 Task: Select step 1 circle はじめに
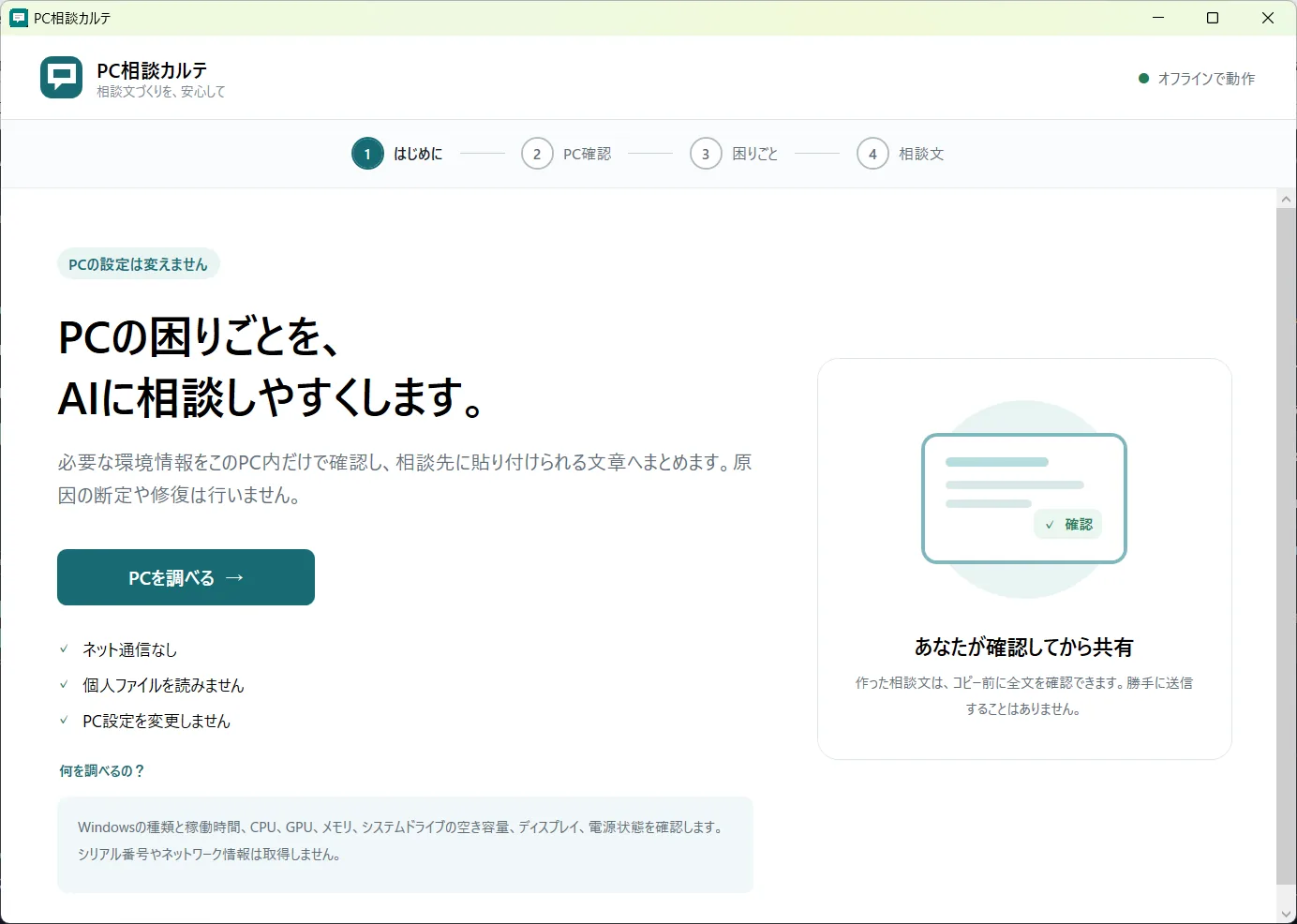tap(367, 154)
